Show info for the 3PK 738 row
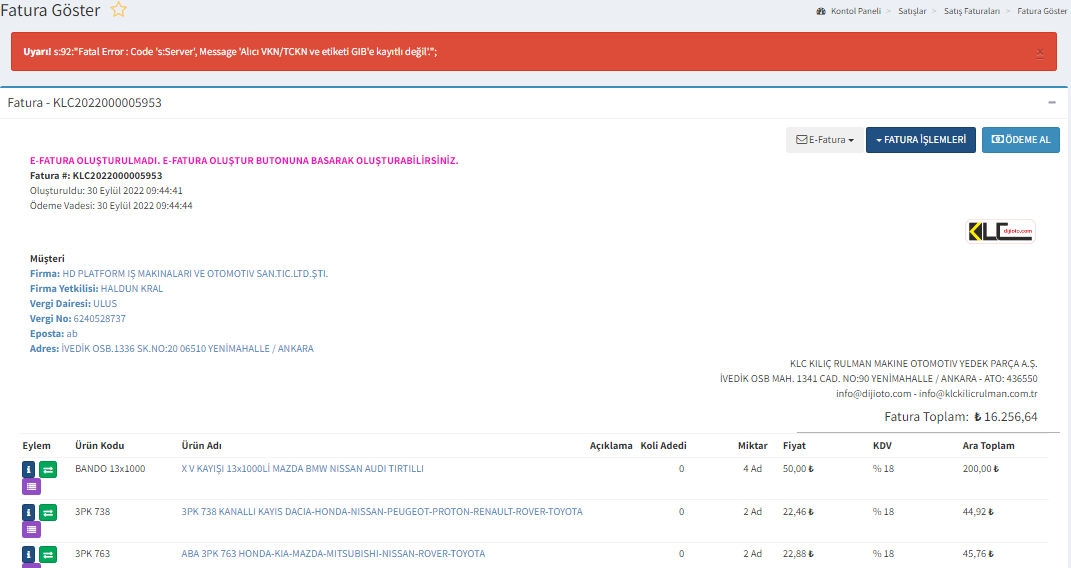The height and width of the screenshot is (568, 1071). tap(30, 512)
